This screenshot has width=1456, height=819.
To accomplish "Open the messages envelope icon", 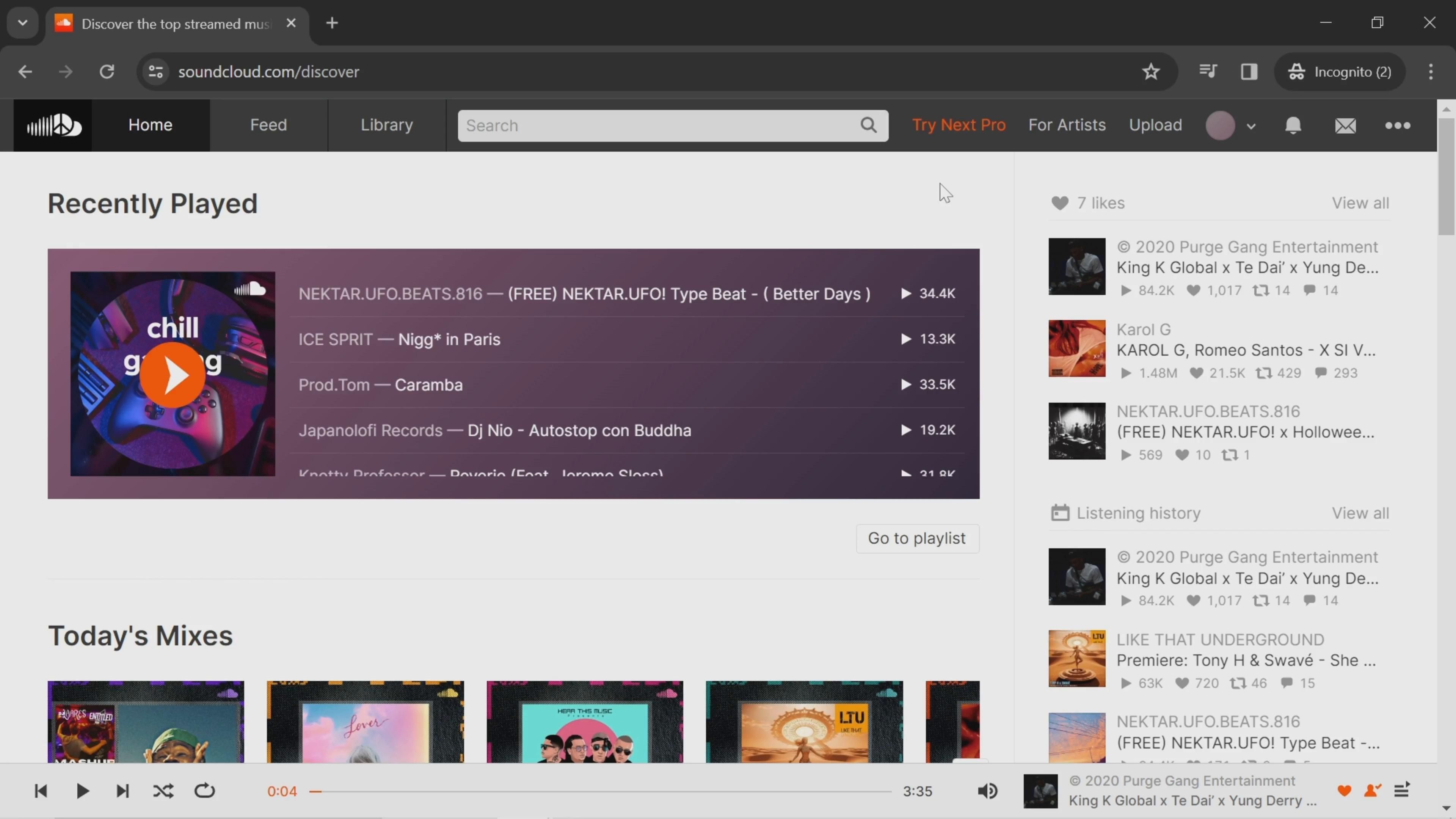I will 1345,126.
